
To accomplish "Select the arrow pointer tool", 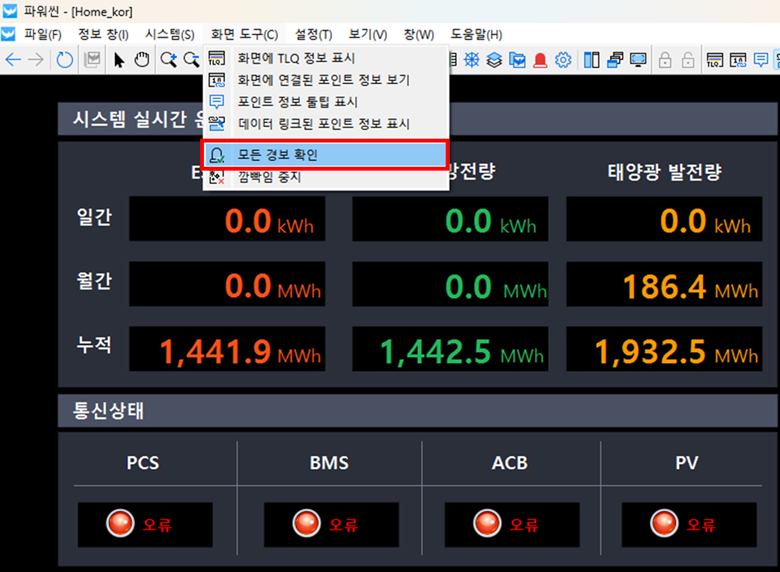I will 119,60.
